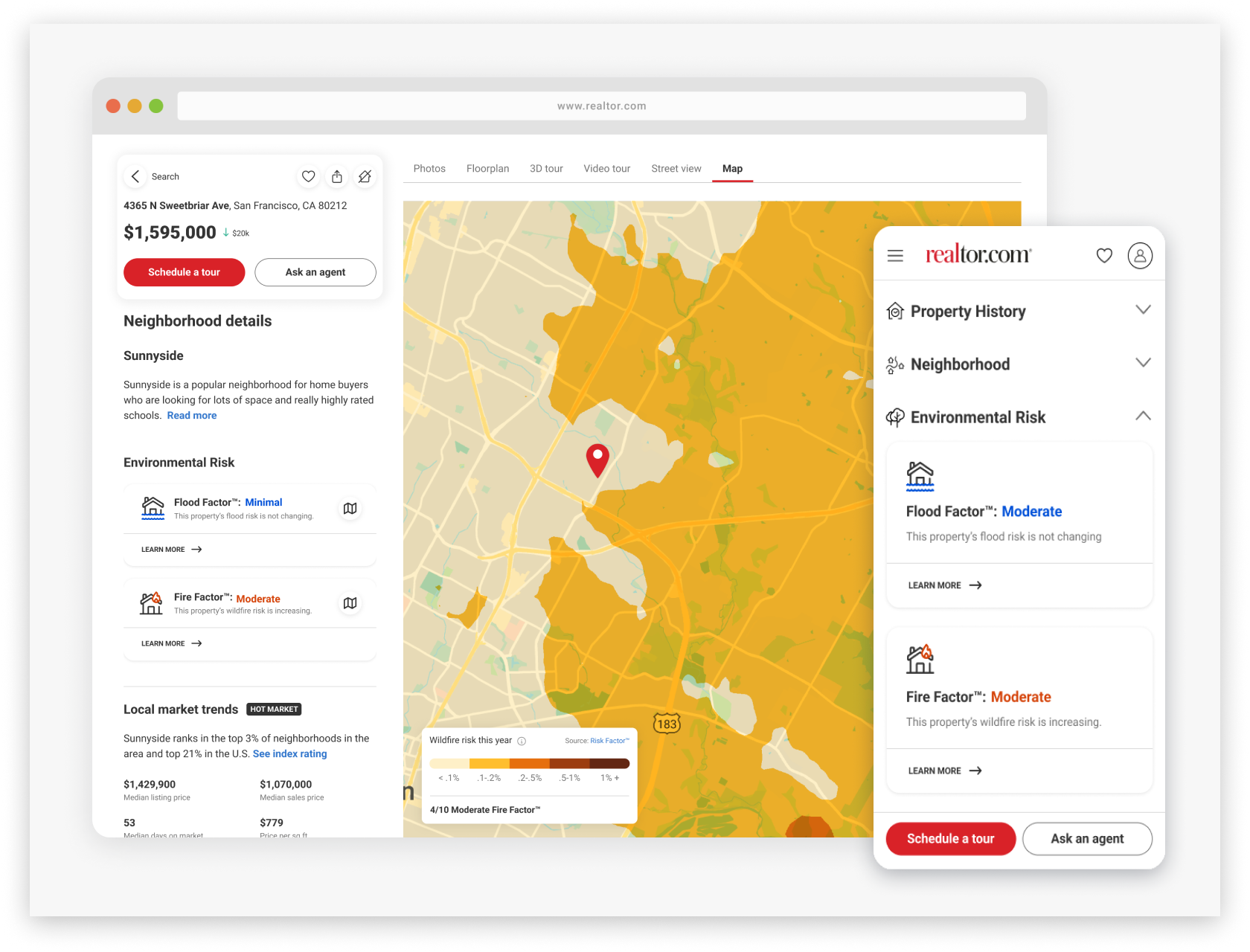Click the heart favorites icon in mobile header

point(1104,256)
